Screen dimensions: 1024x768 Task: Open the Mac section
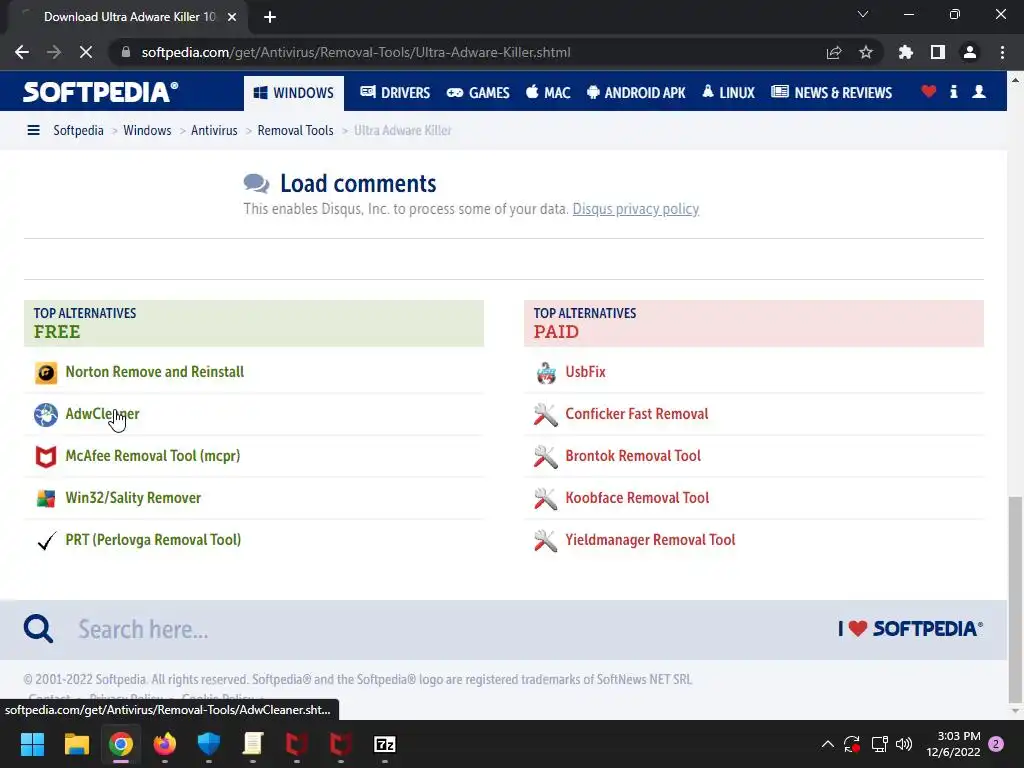[x=548, y=93]
